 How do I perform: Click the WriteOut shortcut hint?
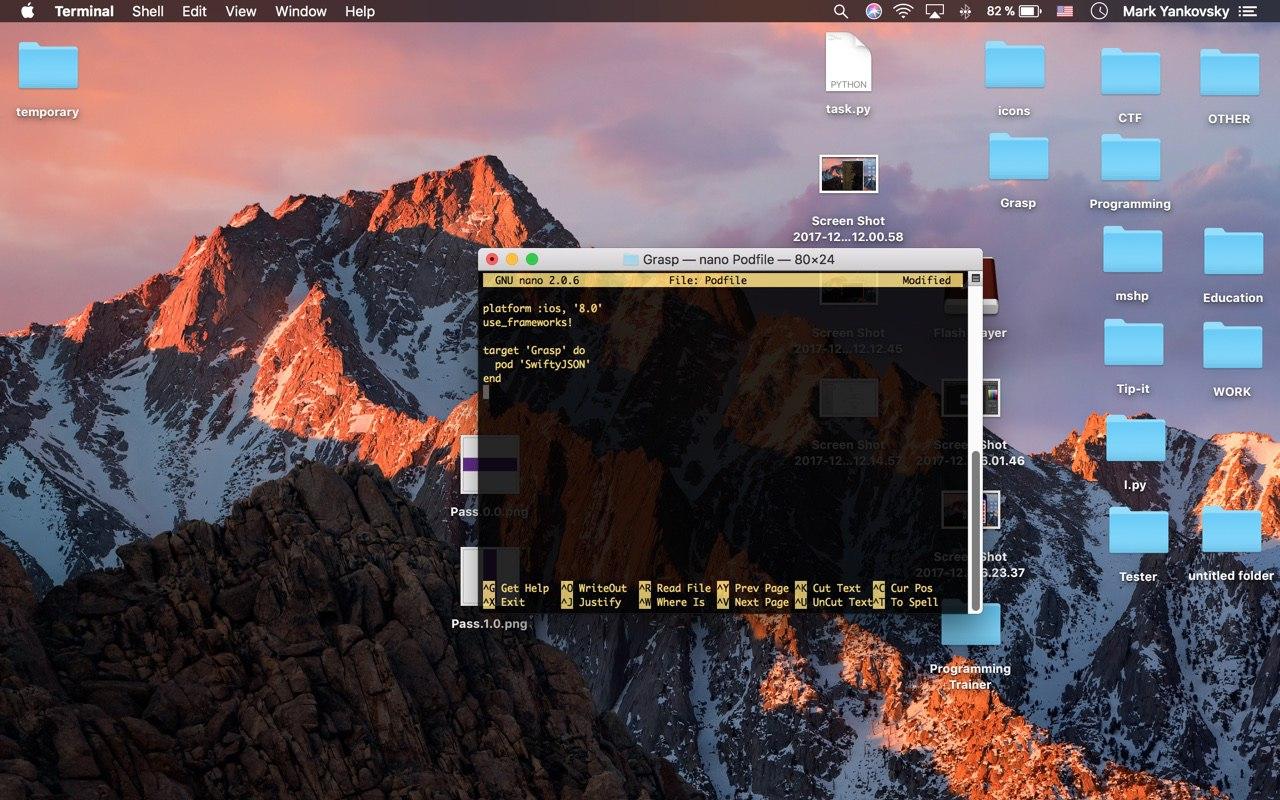(594, 588)
